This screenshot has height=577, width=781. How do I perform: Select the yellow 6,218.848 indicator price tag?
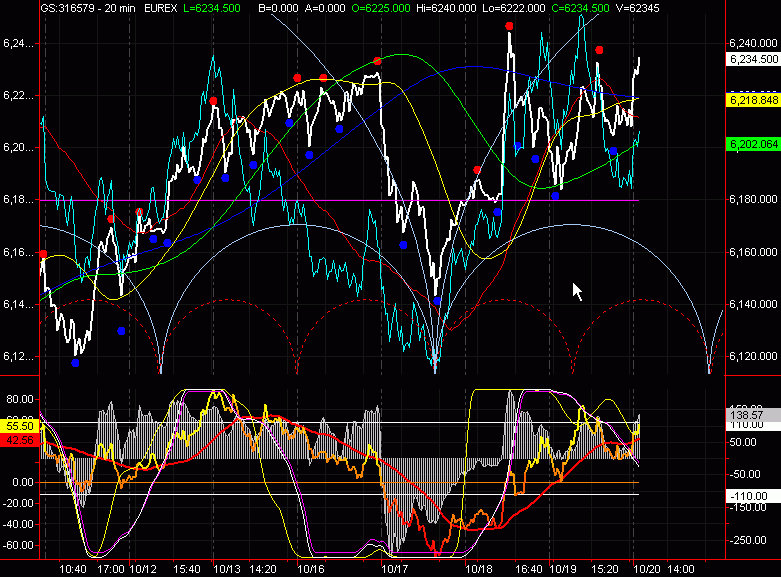(753, 100)
